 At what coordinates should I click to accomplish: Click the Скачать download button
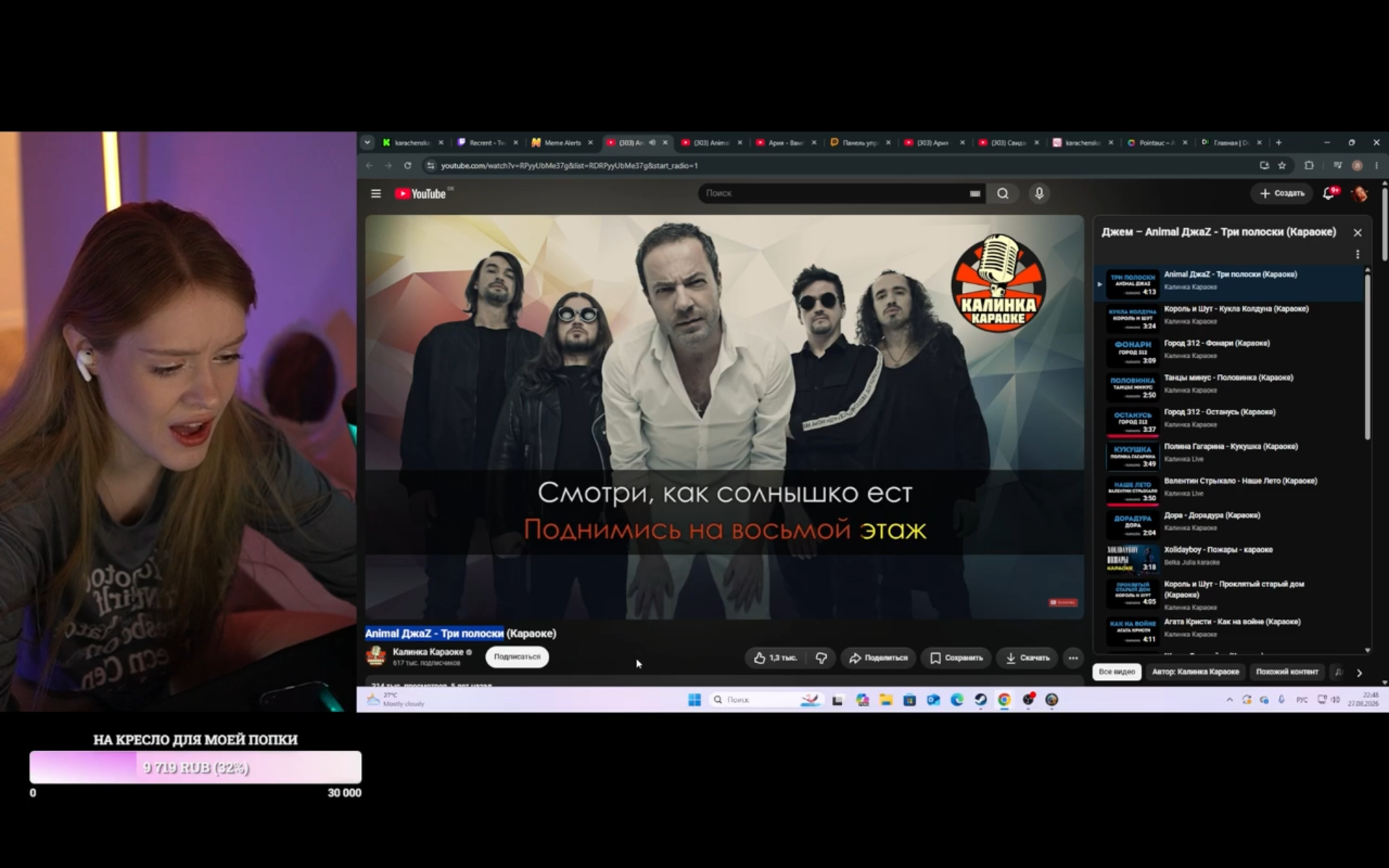1027,658
